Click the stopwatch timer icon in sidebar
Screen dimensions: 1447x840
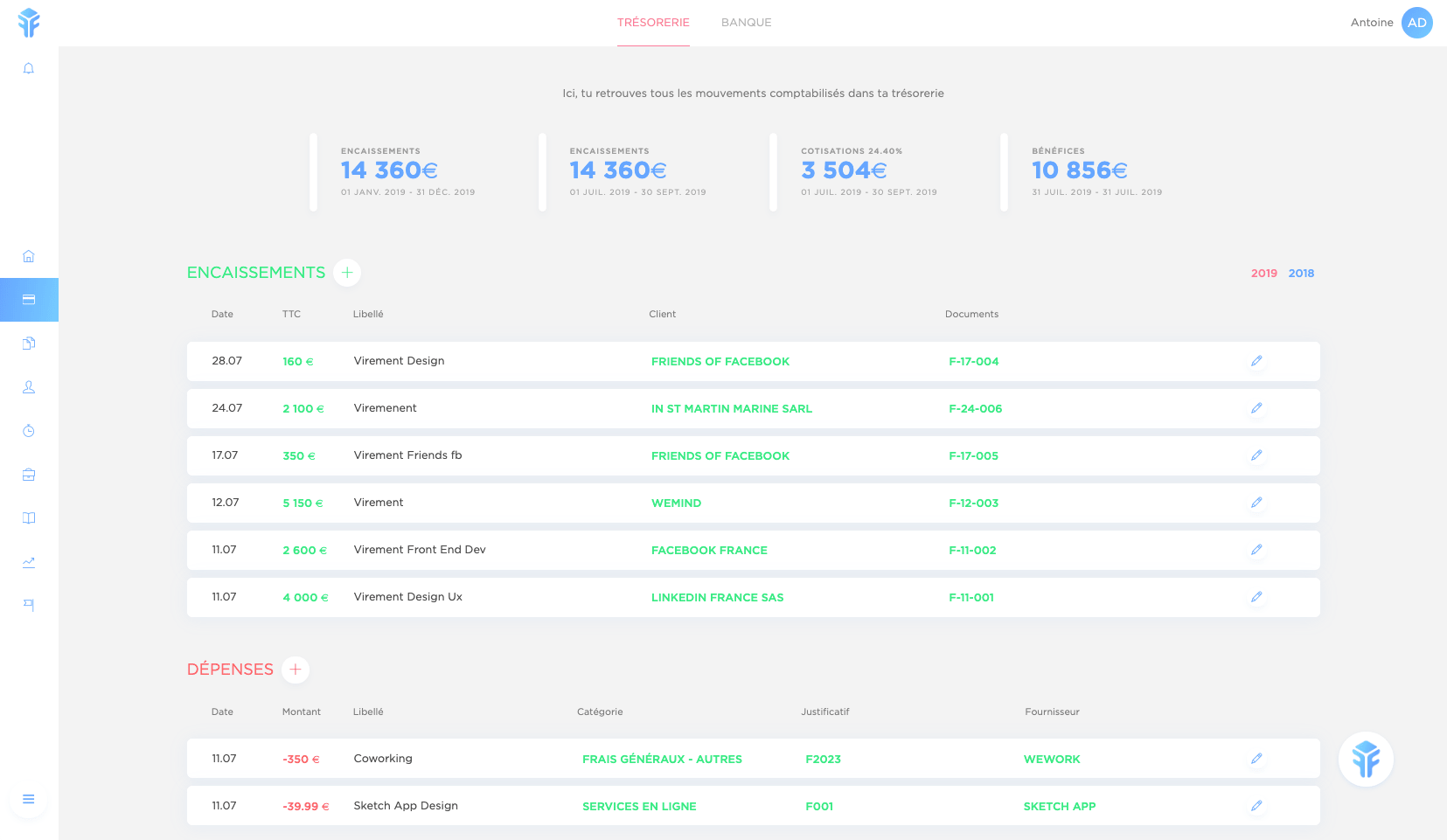[29, 431]
